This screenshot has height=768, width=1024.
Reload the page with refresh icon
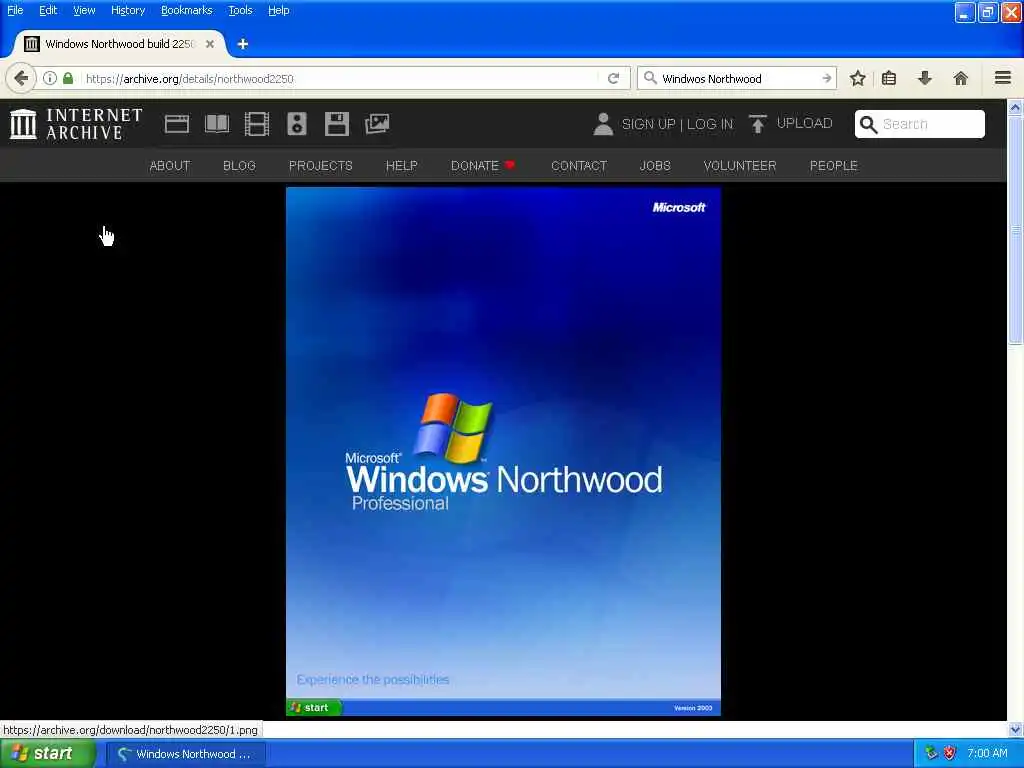(x=613, y=78)
